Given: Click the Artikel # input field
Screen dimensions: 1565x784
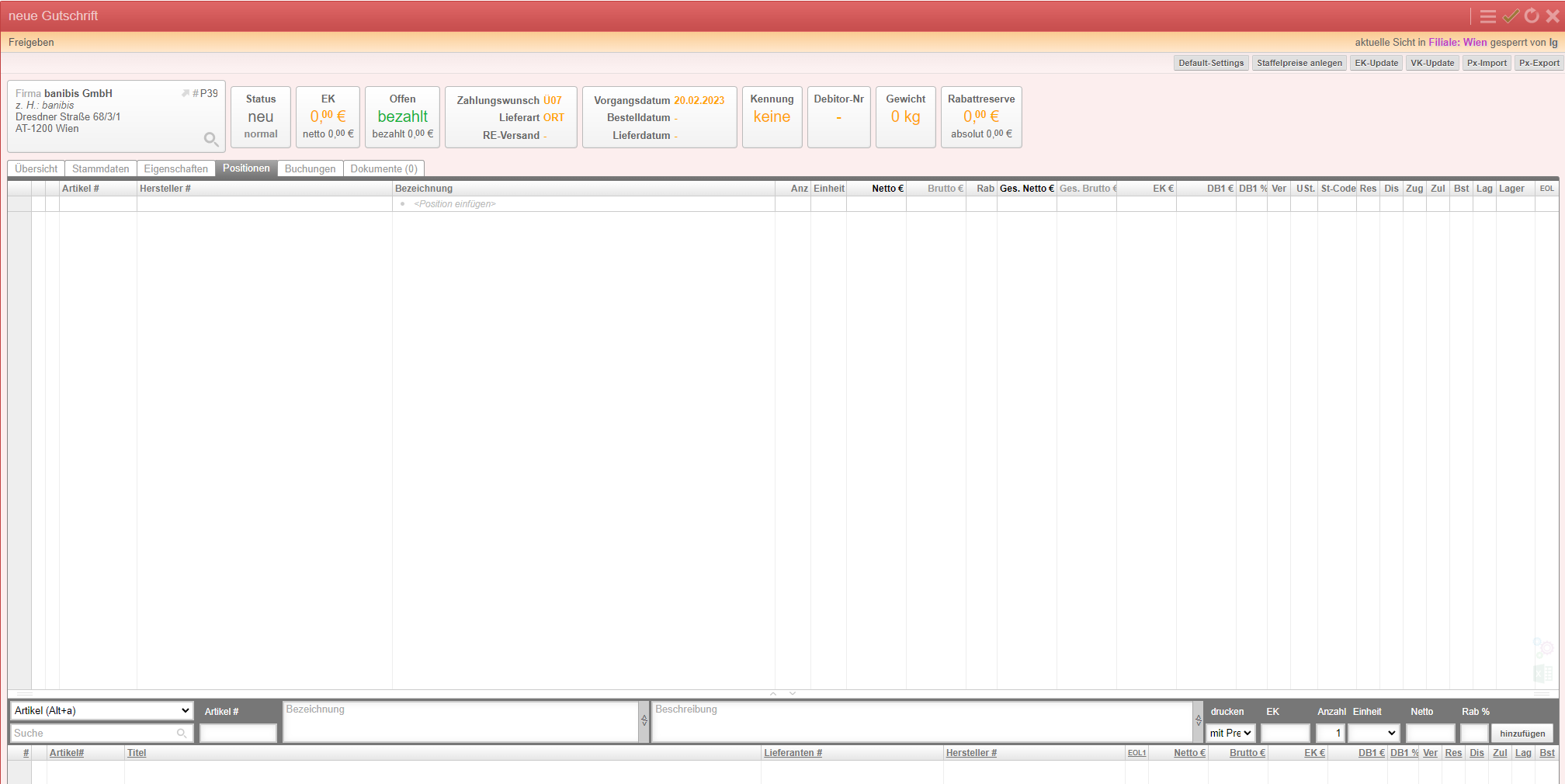Looking at the screenshot, I should pos(238,733).
